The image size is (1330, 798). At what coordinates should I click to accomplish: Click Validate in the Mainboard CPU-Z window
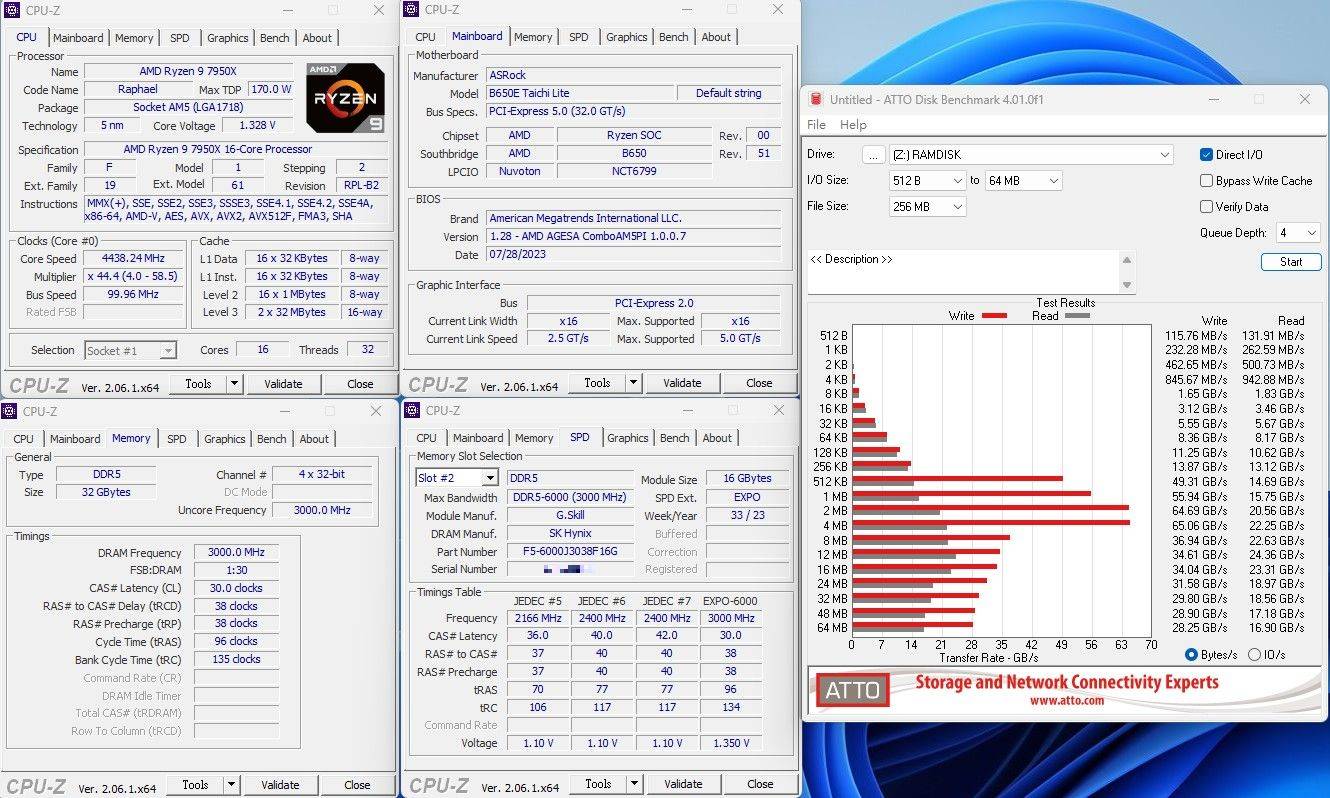point(683,382)
